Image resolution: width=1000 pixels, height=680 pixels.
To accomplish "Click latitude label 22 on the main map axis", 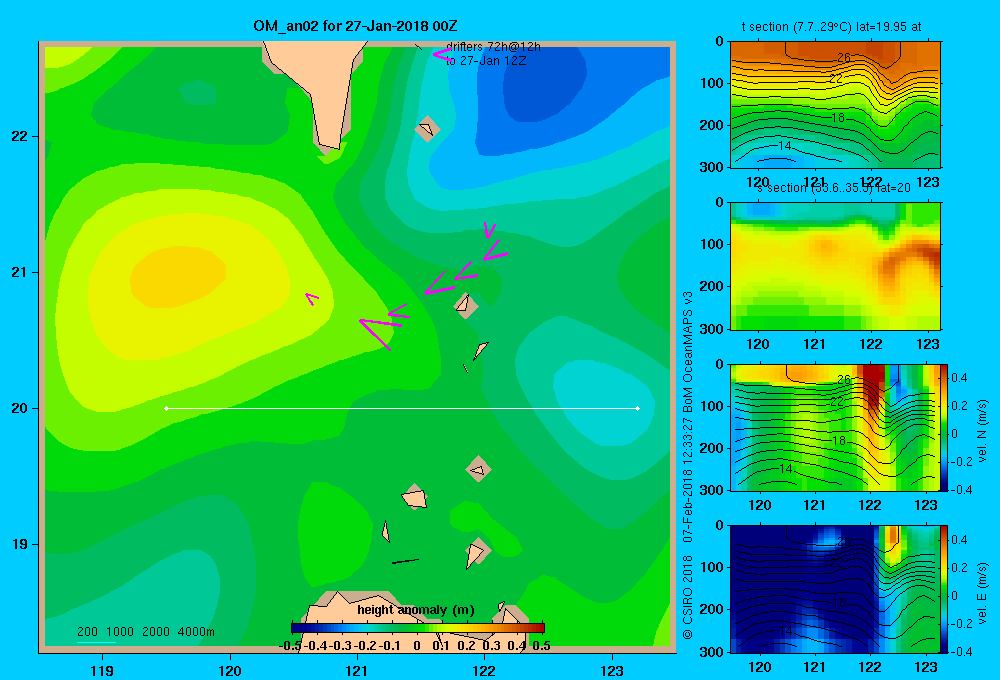I will 19,136.
